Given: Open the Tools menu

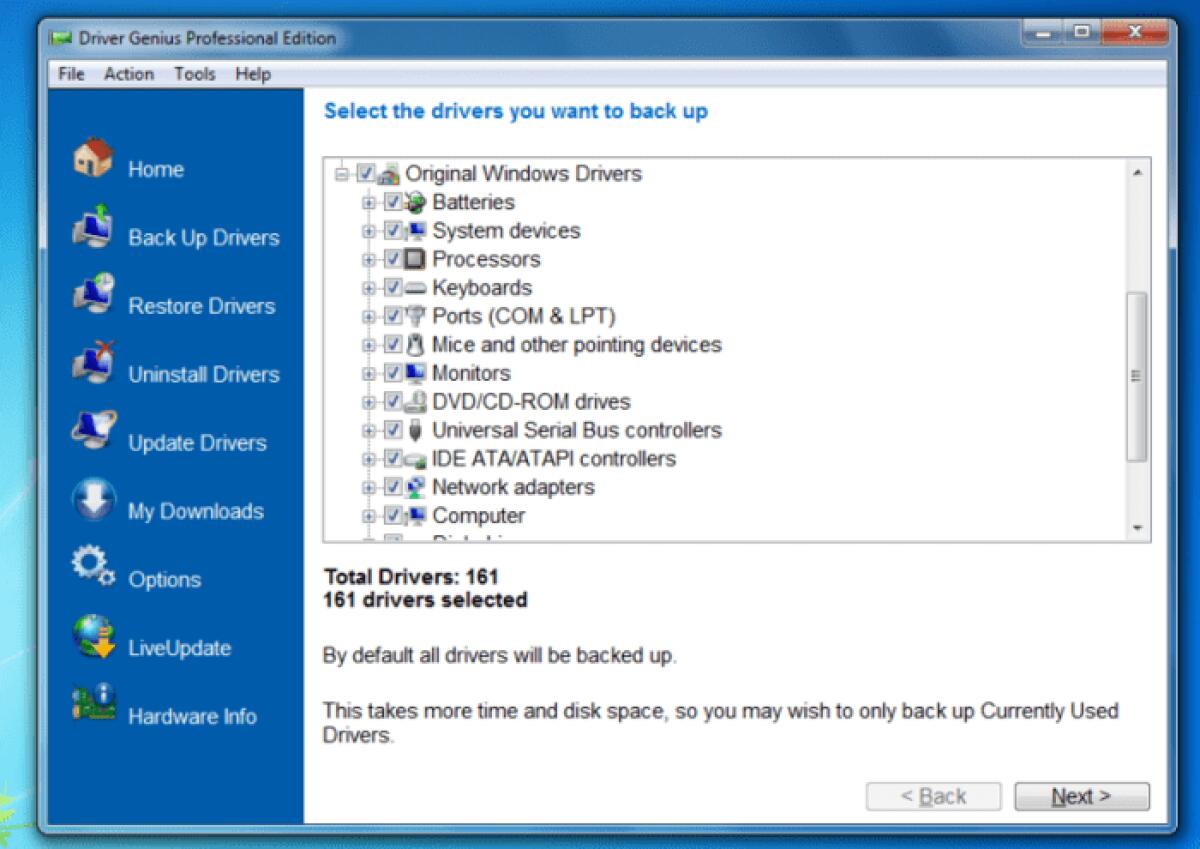Looking at the screenshot, I should point(195,73).
